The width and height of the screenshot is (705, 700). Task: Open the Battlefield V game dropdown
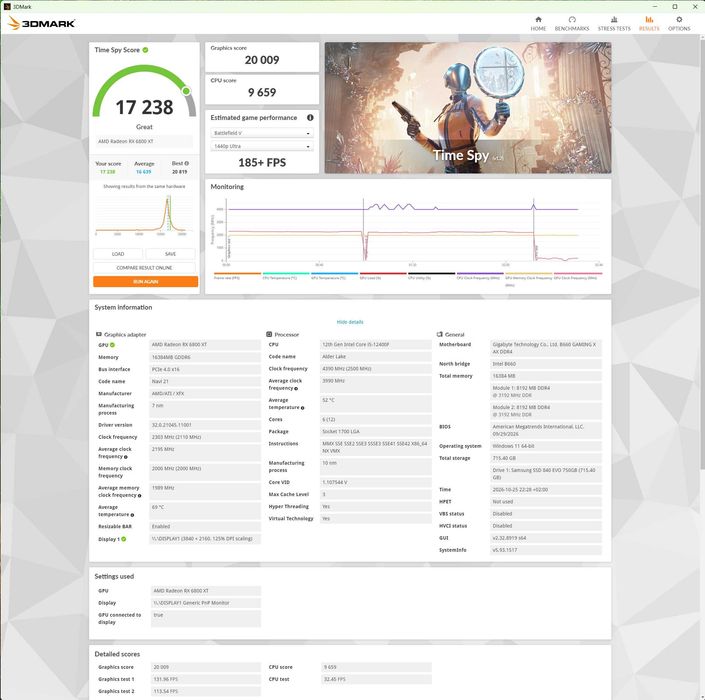point(262,133)
